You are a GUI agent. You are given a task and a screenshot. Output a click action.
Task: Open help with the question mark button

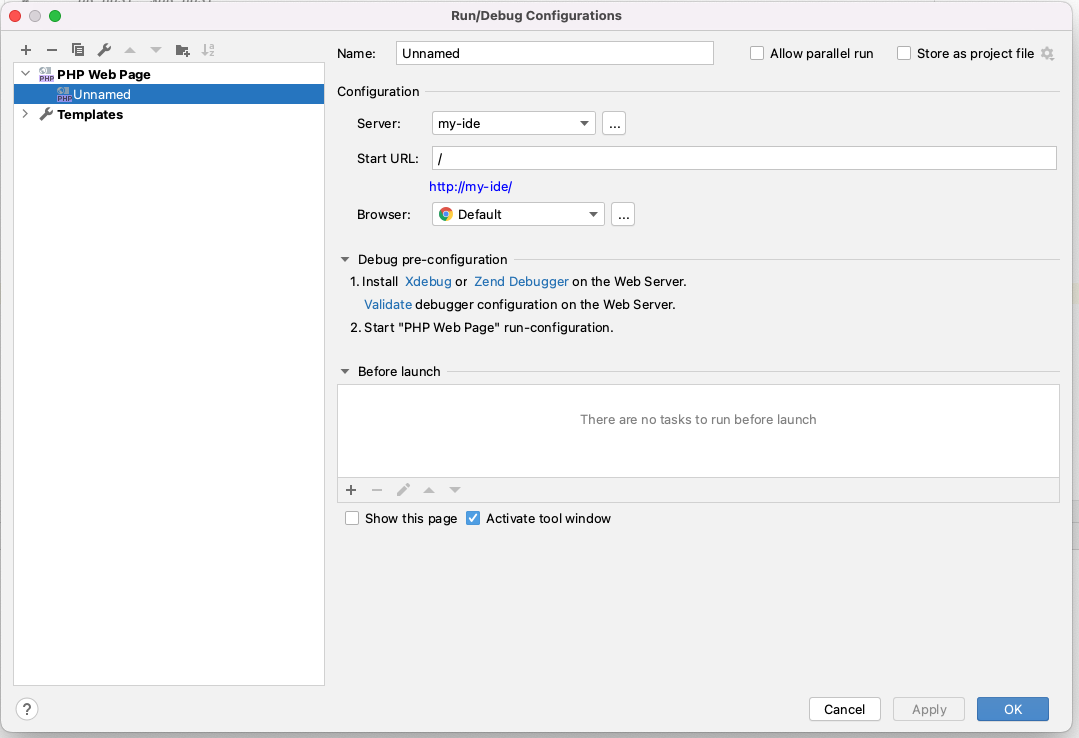click(27, 709)
